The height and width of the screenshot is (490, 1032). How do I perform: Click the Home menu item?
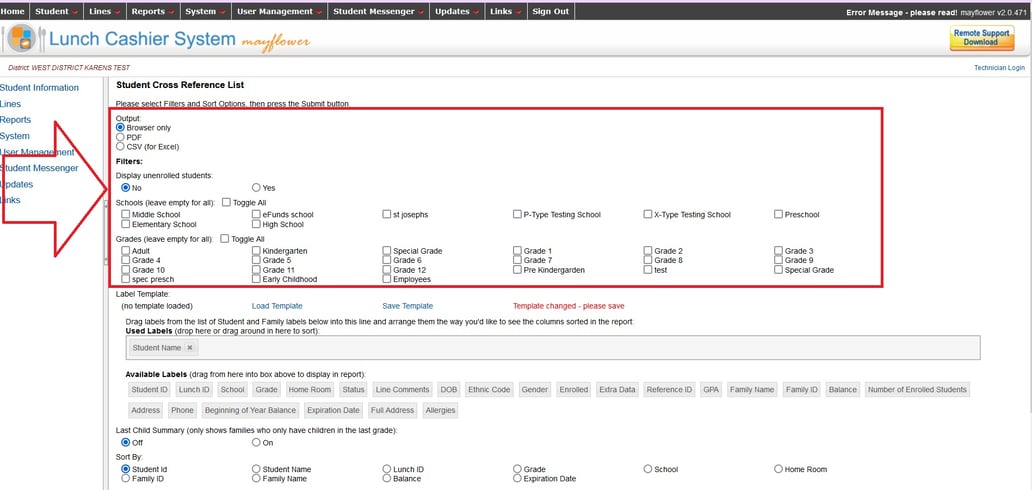pos(13,11)
